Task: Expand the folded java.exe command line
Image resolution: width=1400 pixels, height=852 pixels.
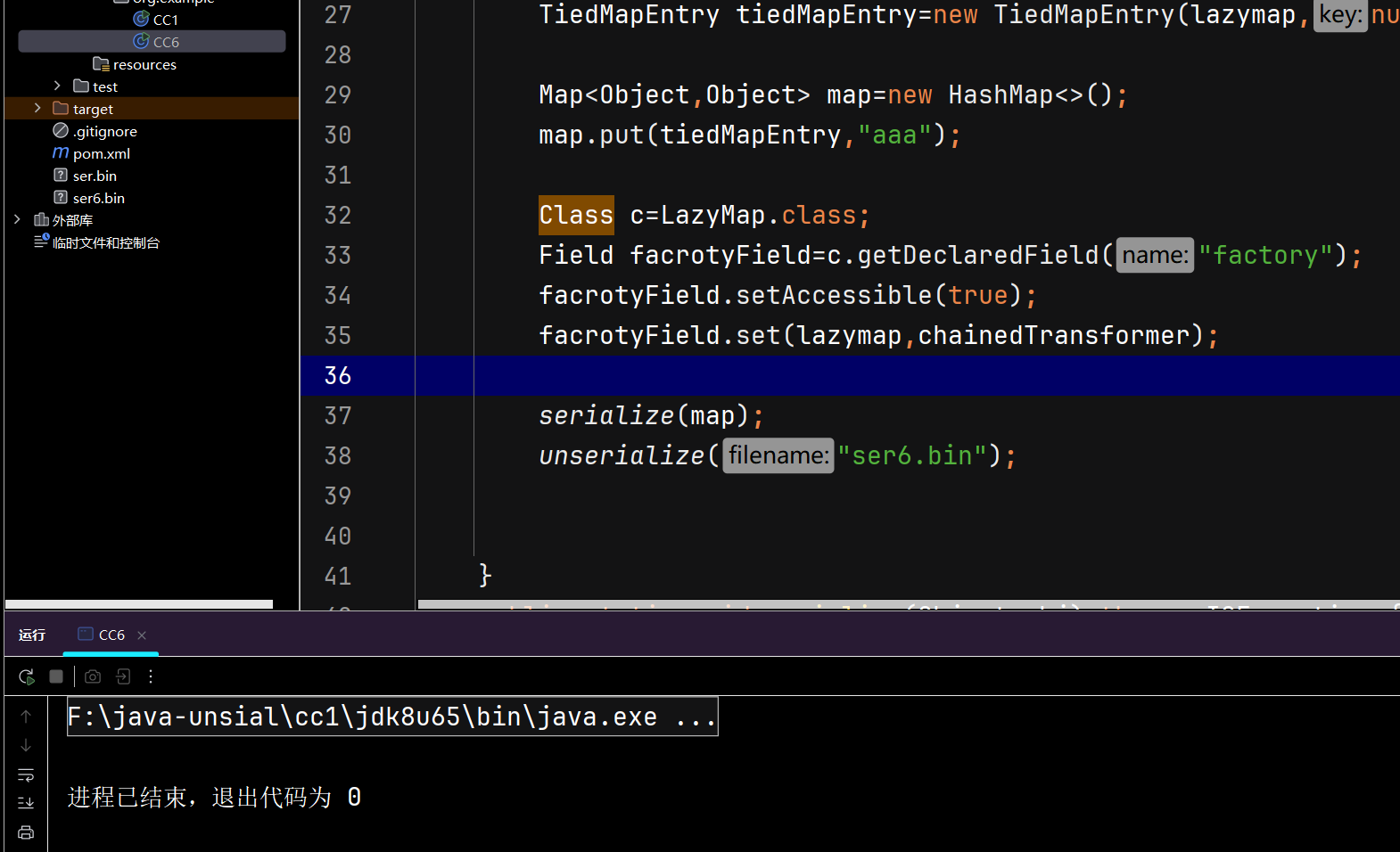Action: pyautogui.click(x=392, y=717)
